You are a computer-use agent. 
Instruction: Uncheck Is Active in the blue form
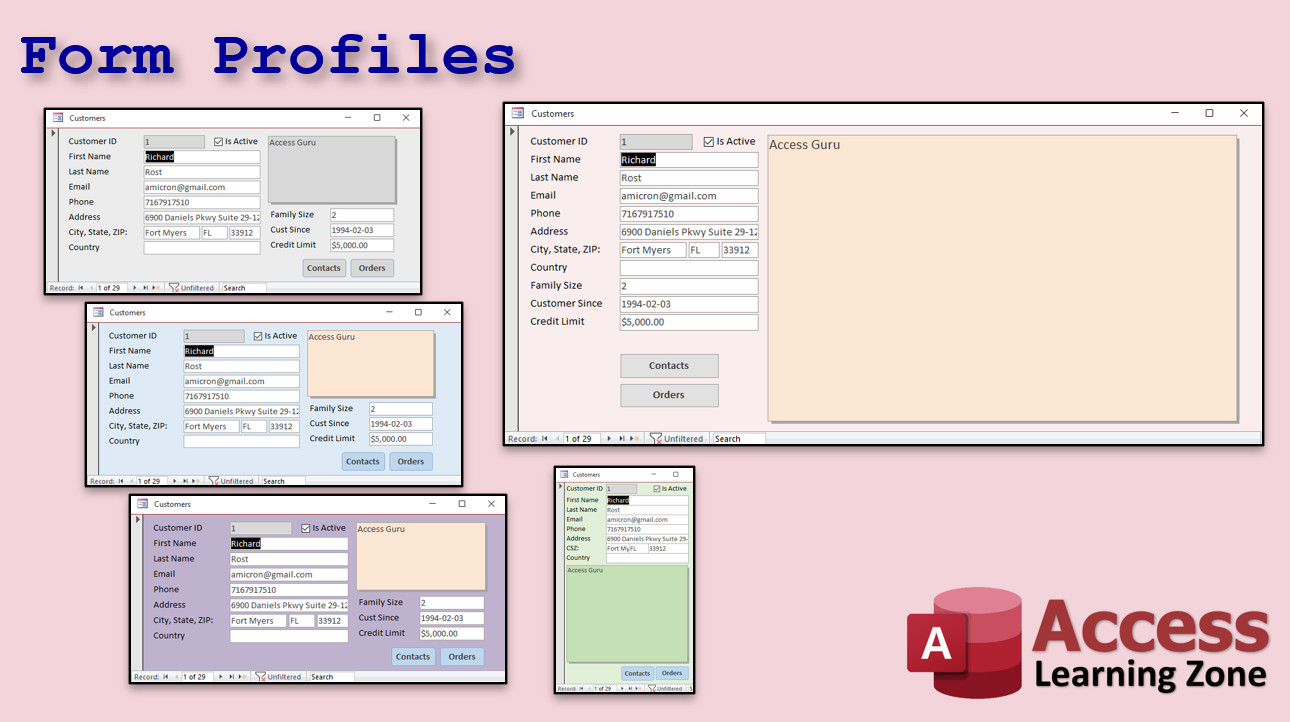[x=258, y=337]
